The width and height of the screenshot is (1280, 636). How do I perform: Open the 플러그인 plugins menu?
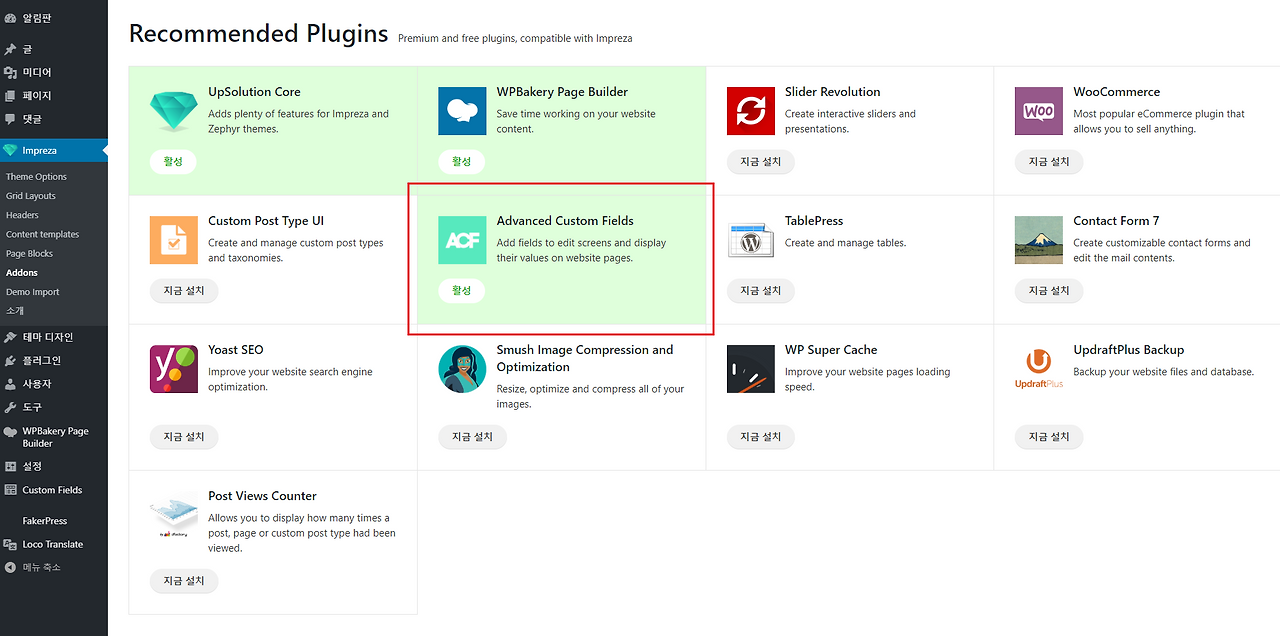[54, 360]
